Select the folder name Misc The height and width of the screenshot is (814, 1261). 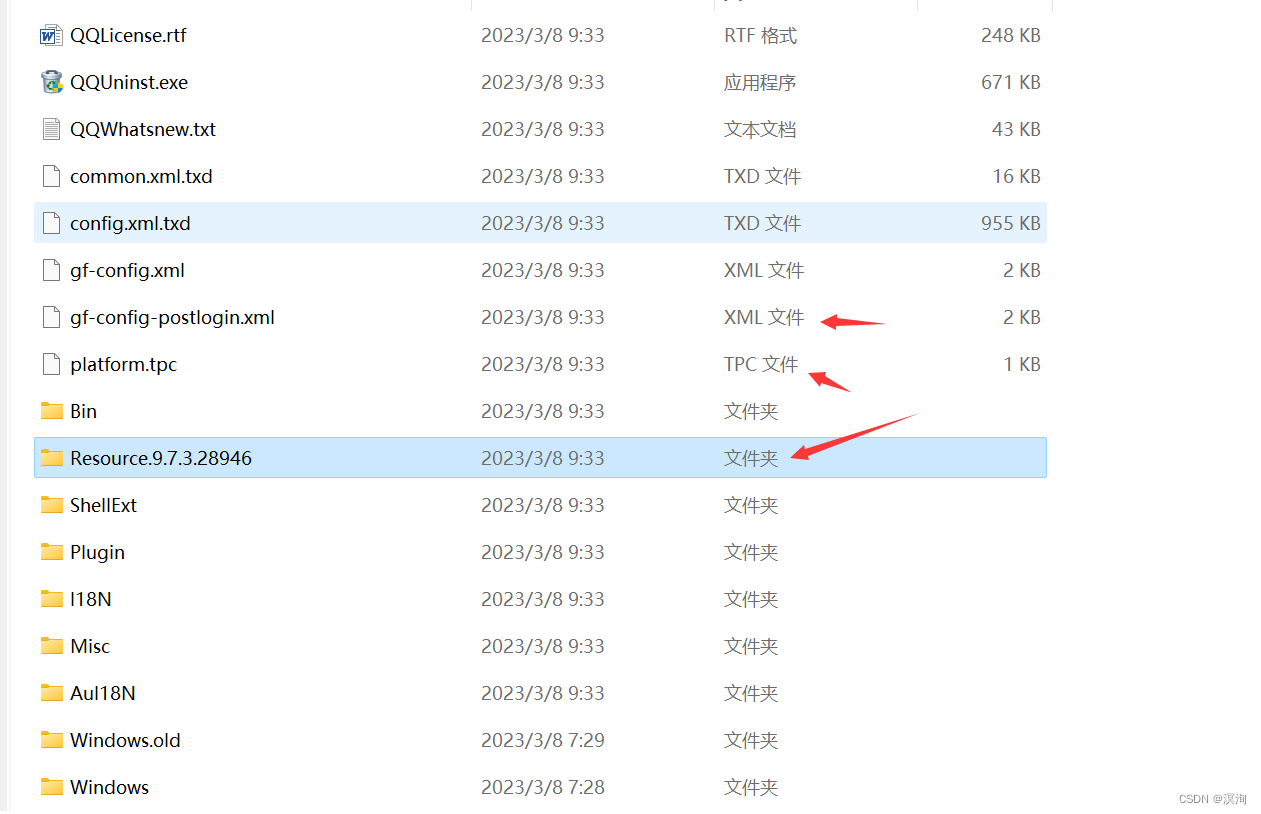coord(90,646)
